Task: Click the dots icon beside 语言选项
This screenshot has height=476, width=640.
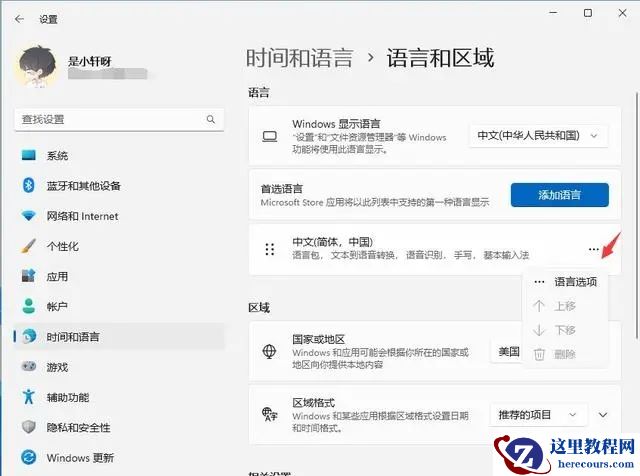Action: click(539, 282)
